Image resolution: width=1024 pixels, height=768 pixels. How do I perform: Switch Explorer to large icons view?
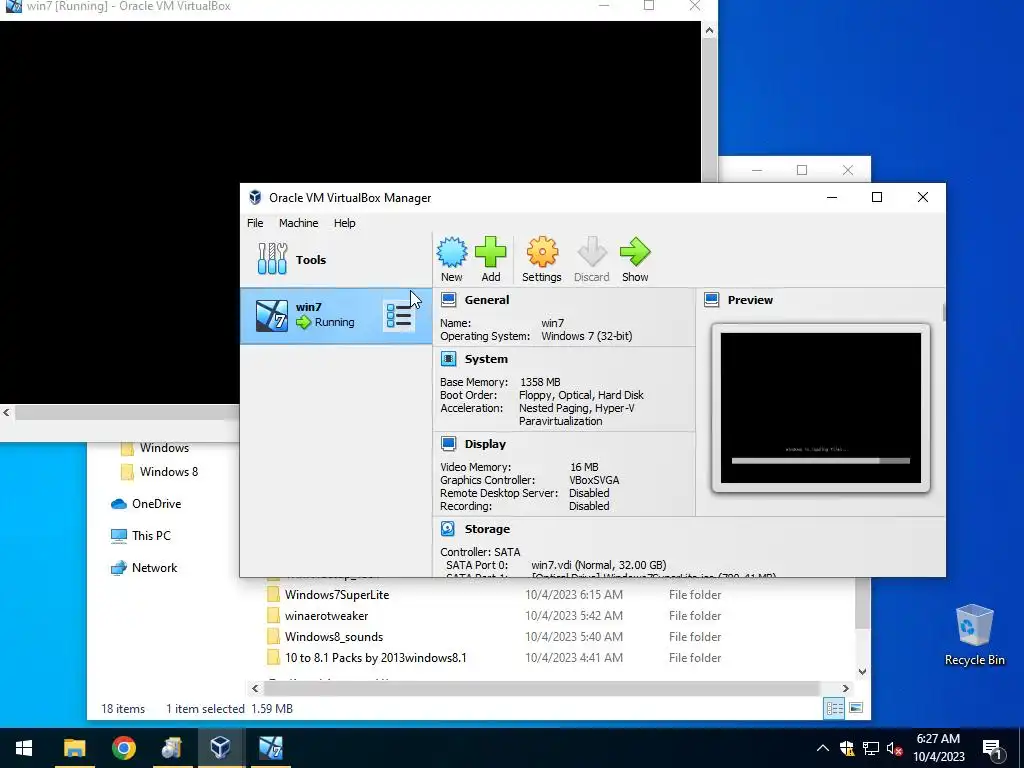[x=856, y=708]
